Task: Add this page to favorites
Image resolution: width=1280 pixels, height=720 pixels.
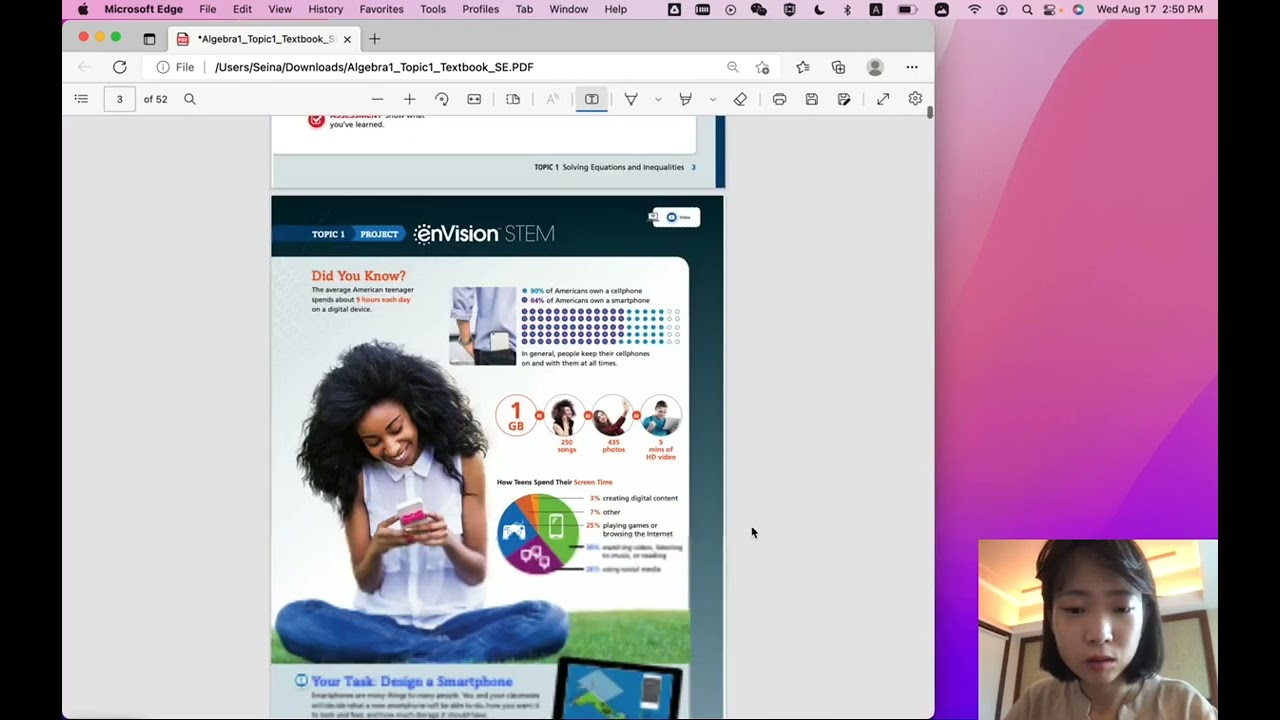Action: tap(763, 67)
